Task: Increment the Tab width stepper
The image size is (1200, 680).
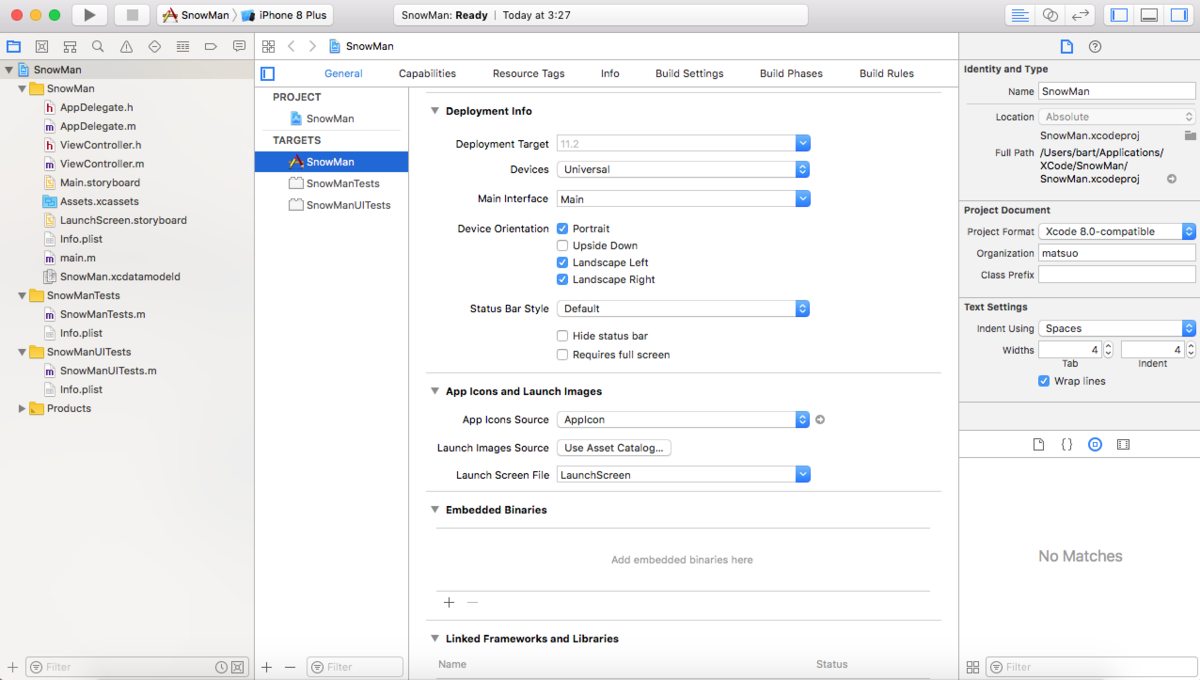Action: point(1108,346)
